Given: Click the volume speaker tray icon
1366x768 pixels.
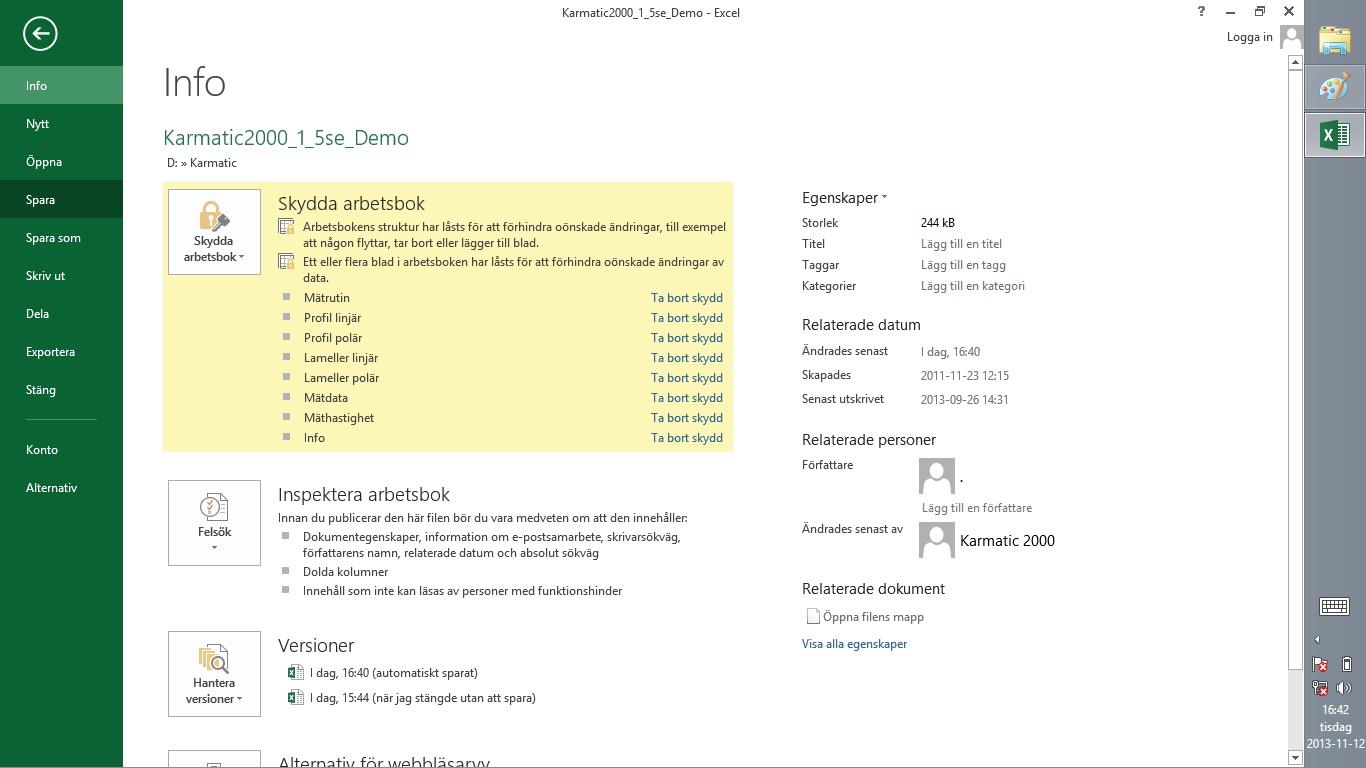Looking at the screenshot, I should 1345,688.
